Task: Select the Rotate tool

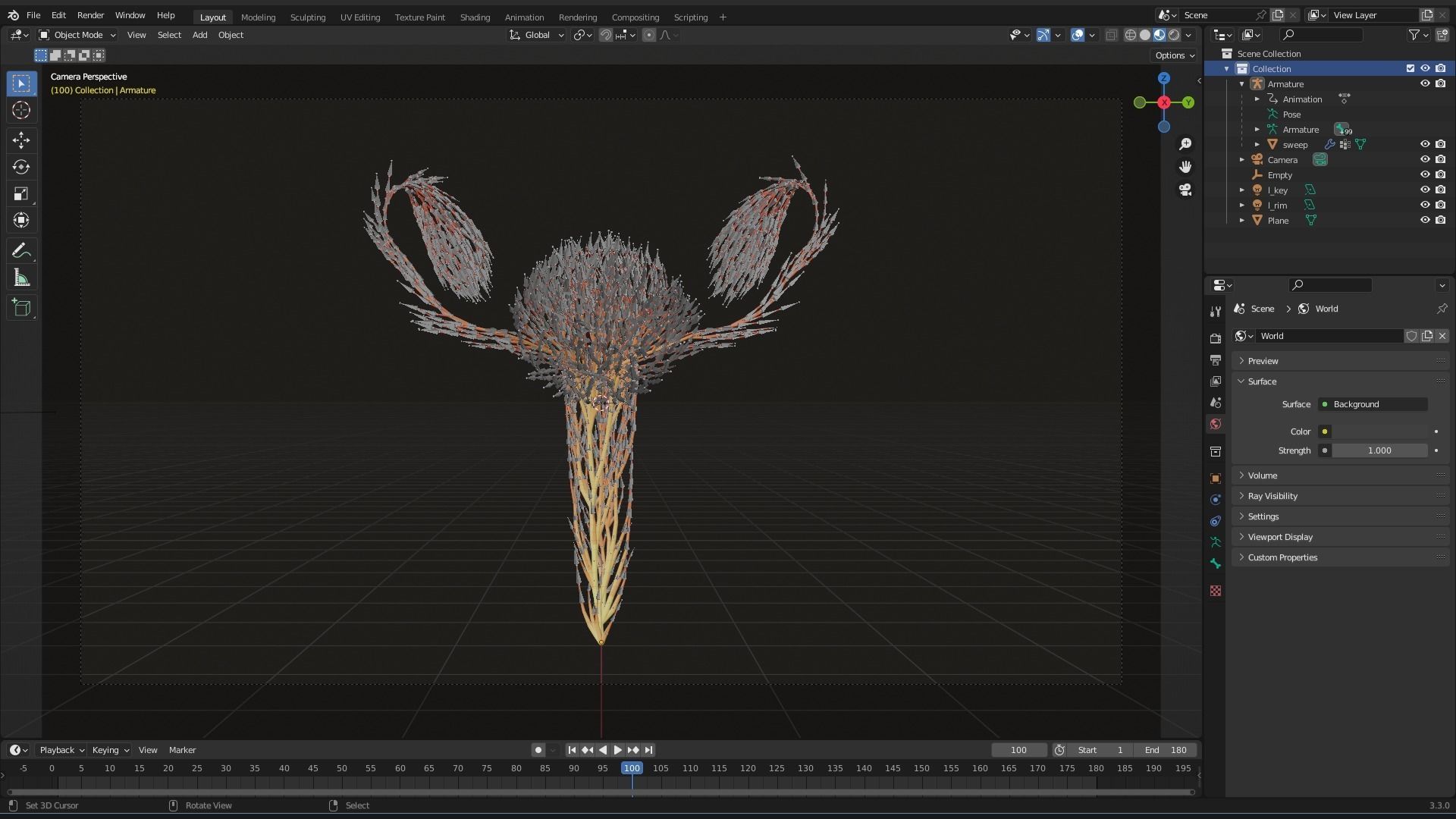Action: coord(21,167)
